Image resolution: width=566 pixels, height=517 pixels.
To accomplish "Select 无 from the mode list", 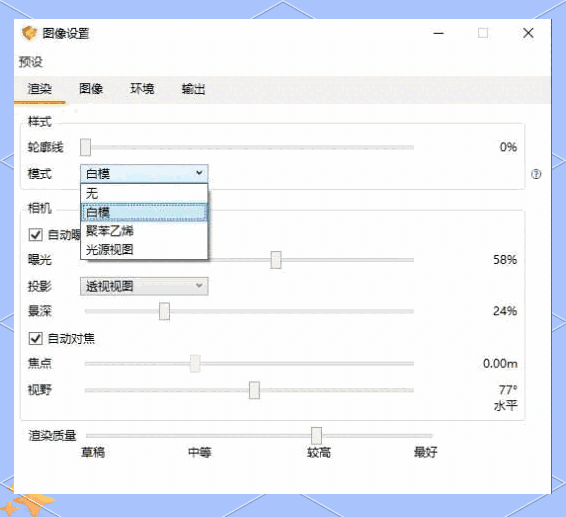I will [144, 193].
